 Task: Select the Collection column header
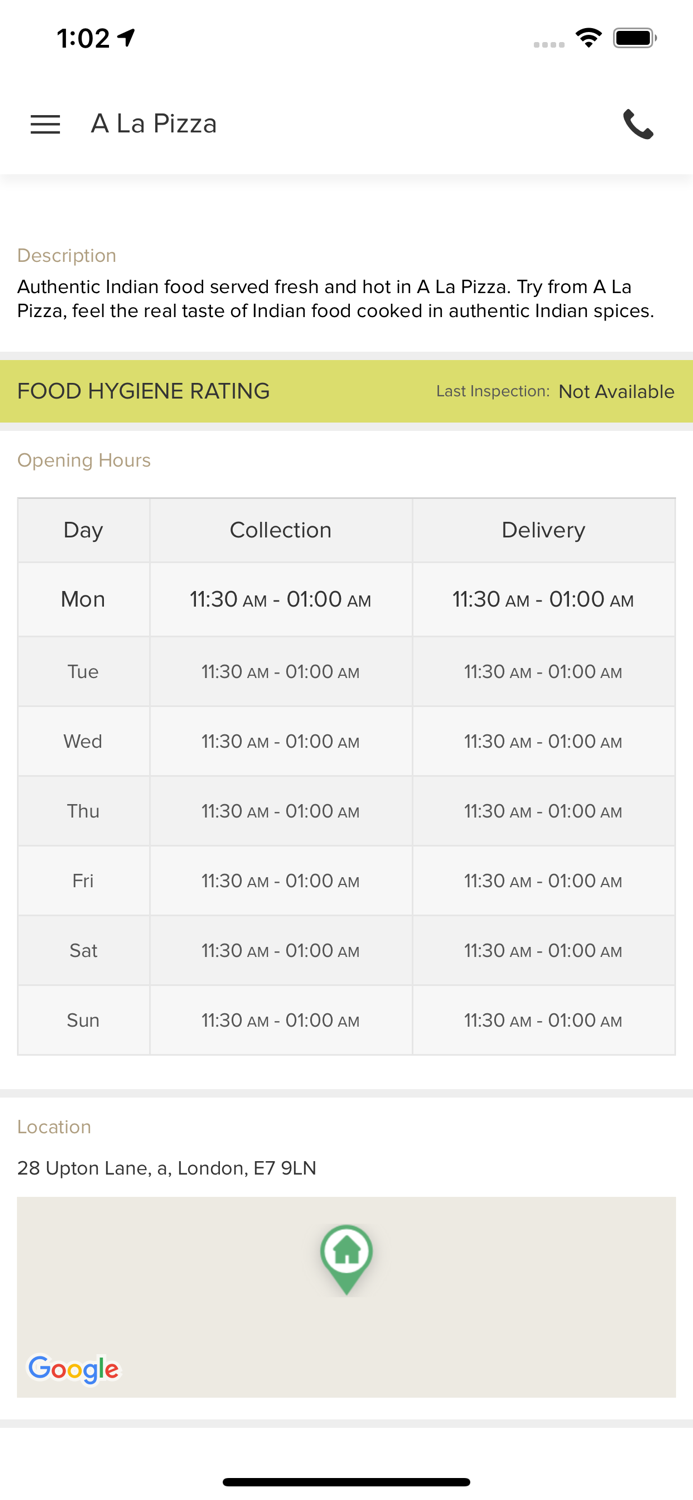tap(280, 530)
